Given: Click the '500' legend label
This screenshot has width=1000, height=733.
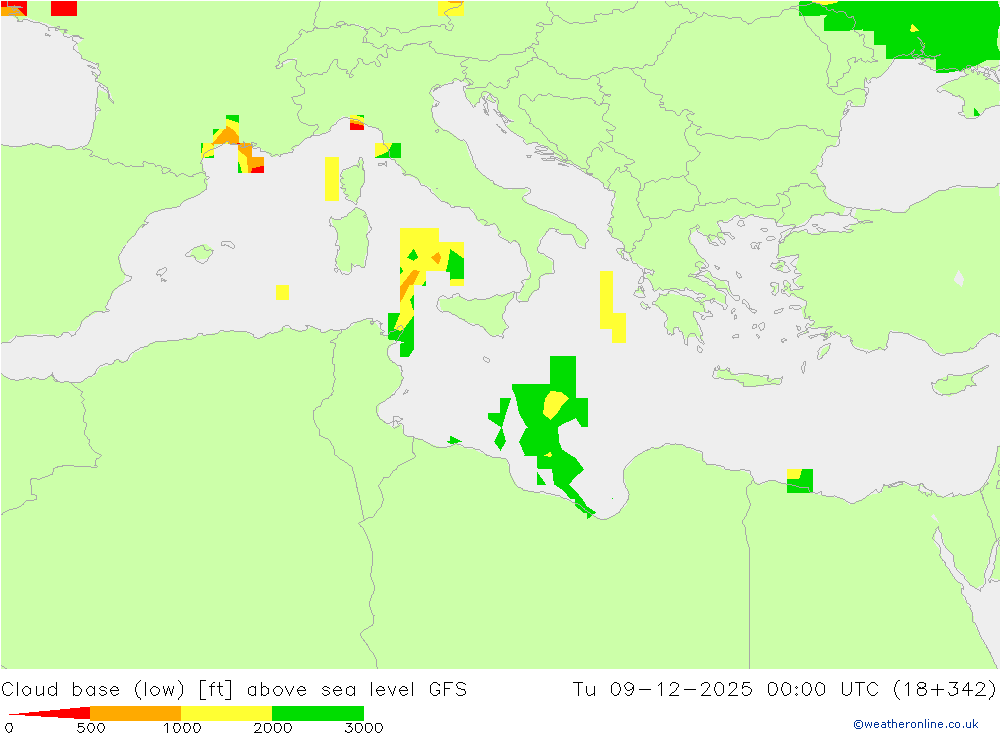Looking at the screenshot, I should [x=91, y=728].
